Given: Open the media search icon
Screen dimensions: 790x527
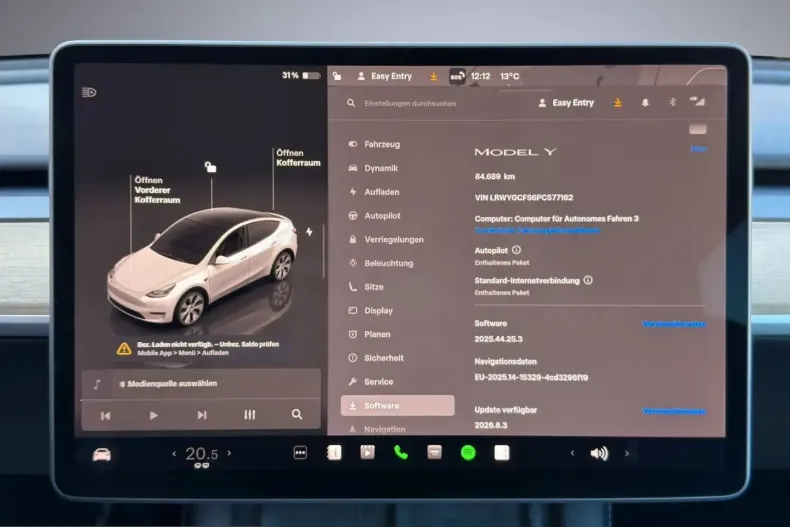Looking at the screenshot, I should 297,414.
